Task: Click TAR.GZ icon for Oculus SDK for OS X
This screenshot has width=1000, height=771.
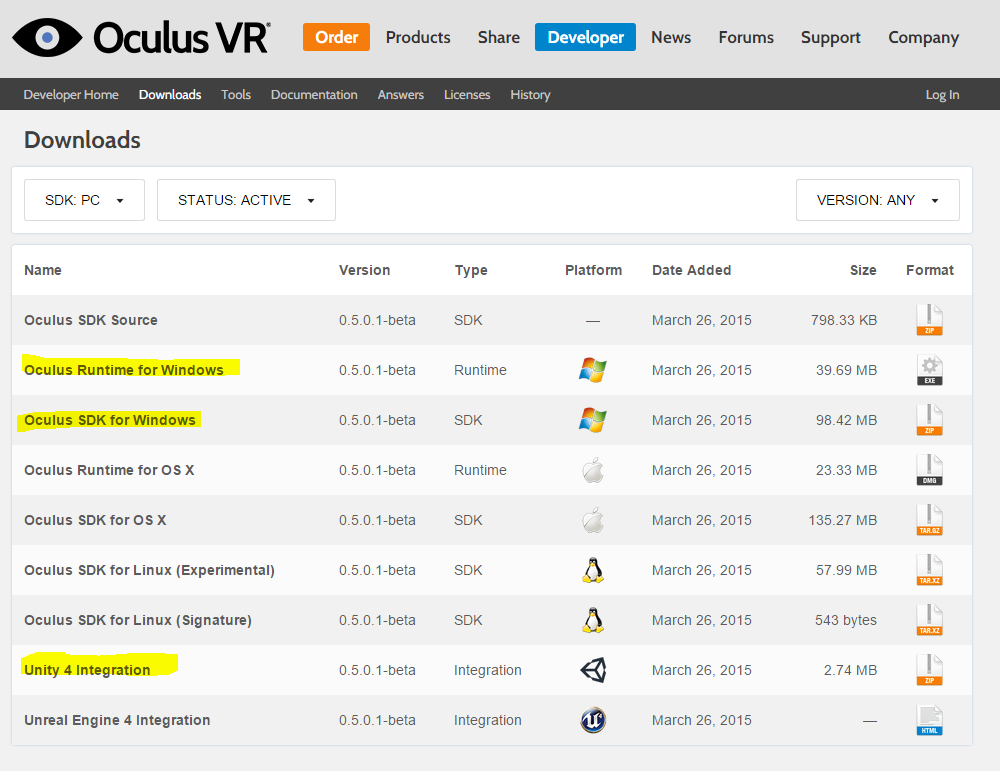Action: (x=929, y=520)
